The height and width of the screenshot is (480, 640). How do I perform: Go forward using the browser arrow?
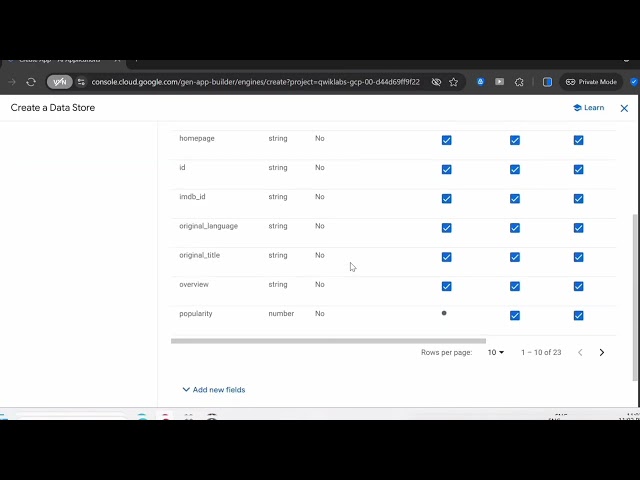click(x=11, y=82)
